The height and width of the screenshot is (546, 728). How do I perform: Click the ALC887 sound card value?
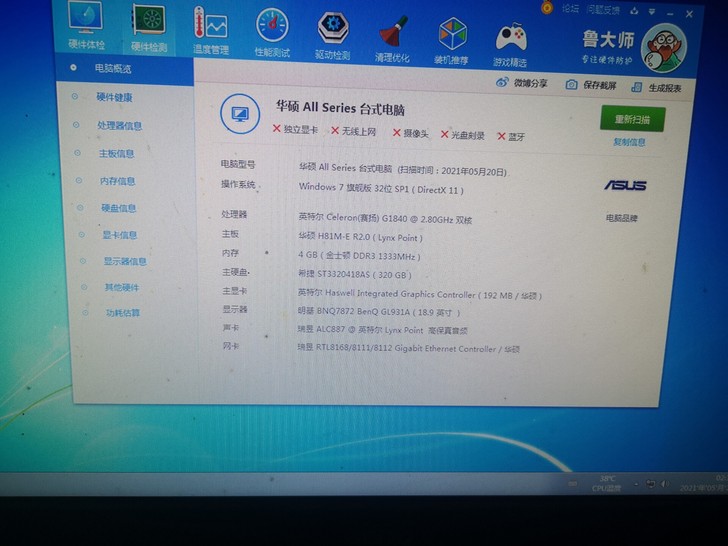382,330
